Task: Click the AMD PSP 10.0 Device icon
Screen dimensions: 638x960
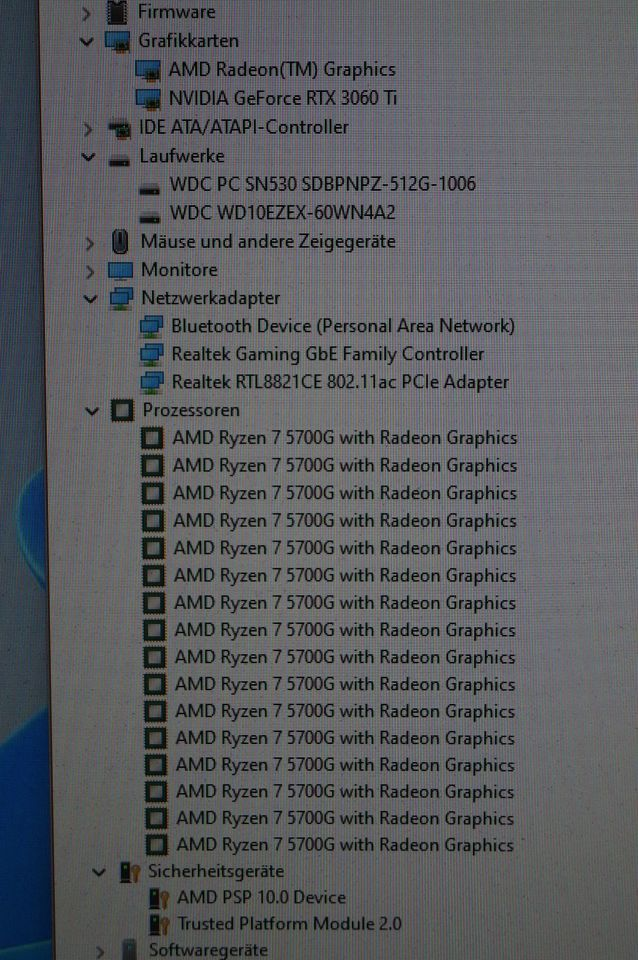Action: (x=159, y=899)
